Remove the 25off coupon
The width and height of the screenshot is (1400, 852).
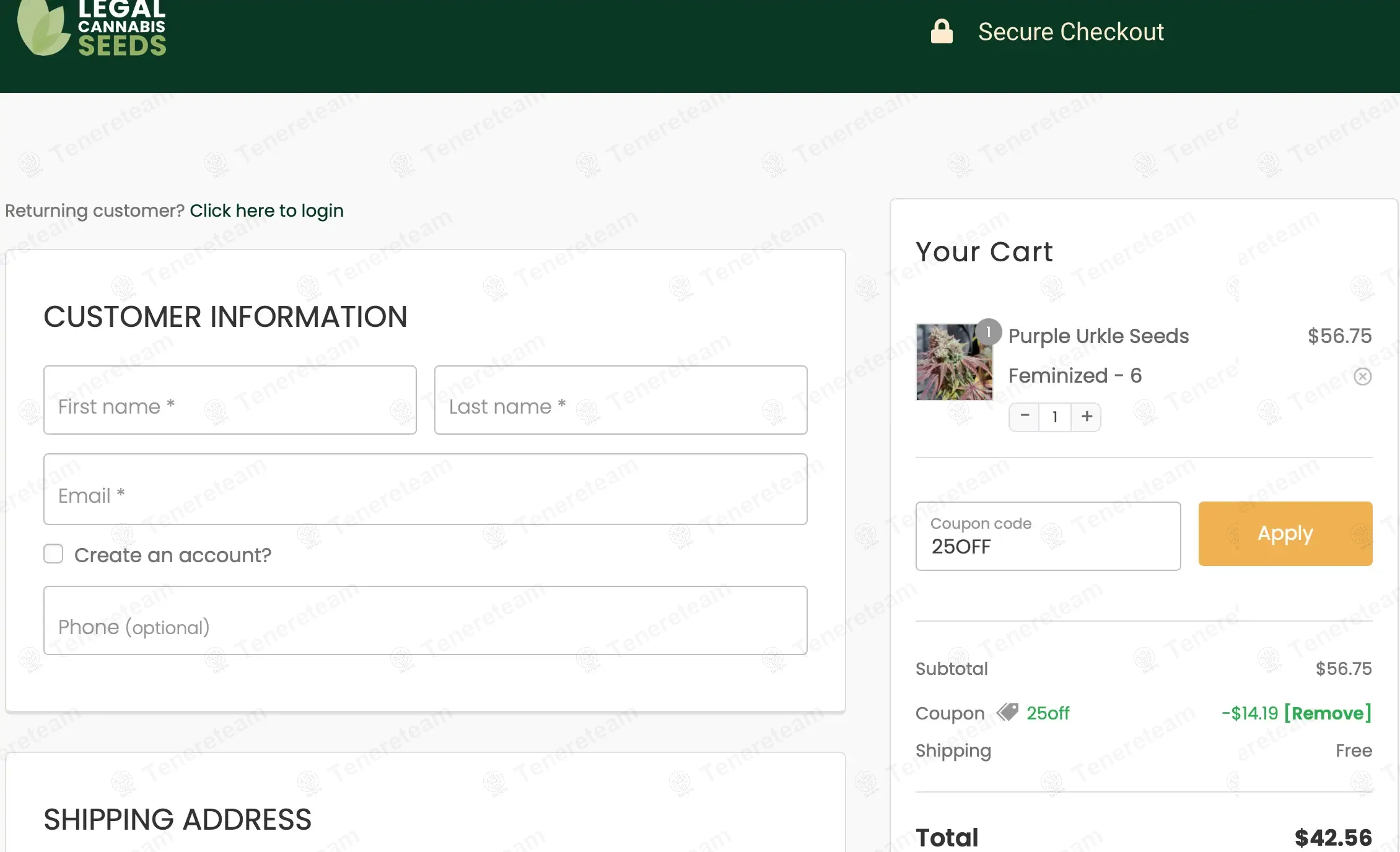[x=1328, y=713]
